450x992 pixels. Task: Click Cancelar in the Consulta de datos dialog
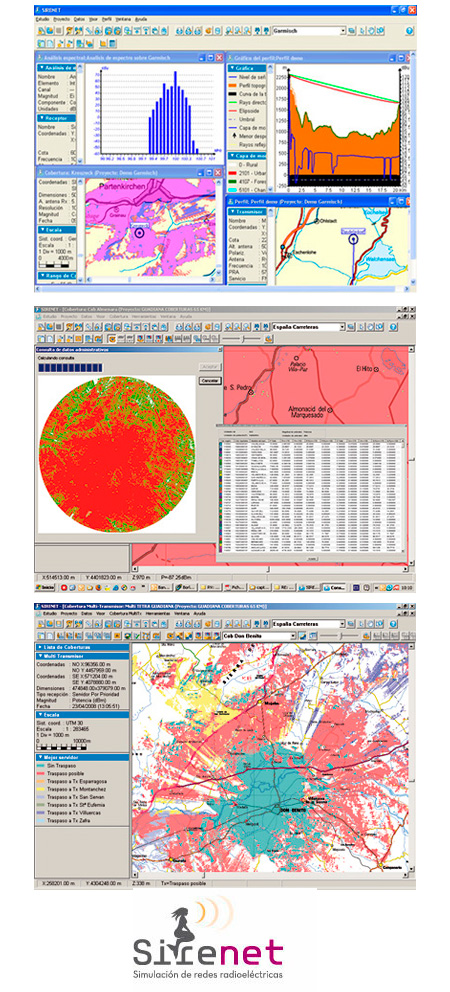(x=208, y=381)
